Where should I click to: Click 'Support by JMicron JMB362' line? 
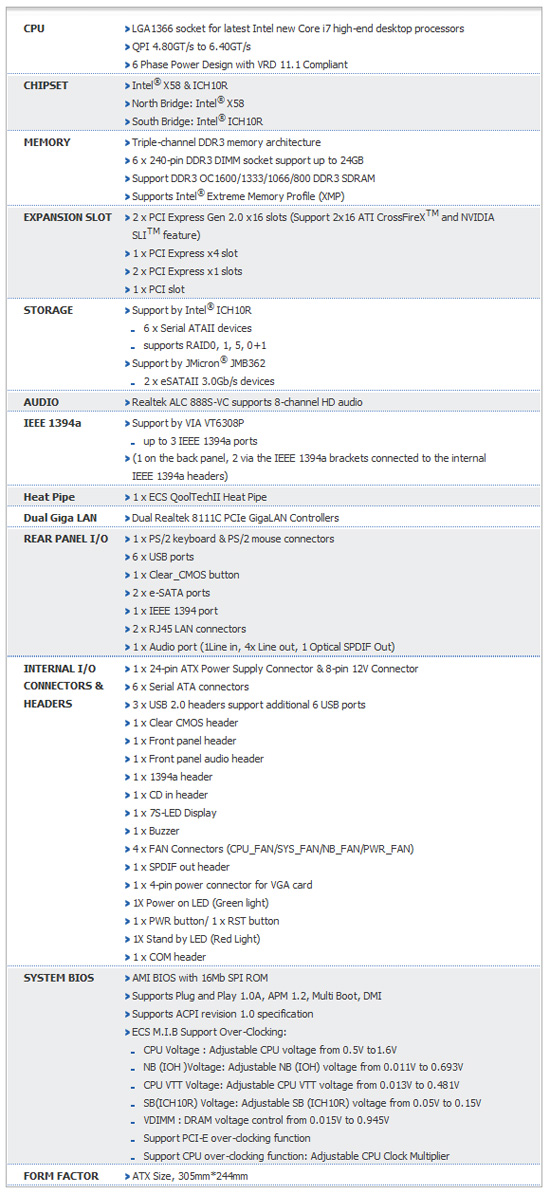pos(198,364)
